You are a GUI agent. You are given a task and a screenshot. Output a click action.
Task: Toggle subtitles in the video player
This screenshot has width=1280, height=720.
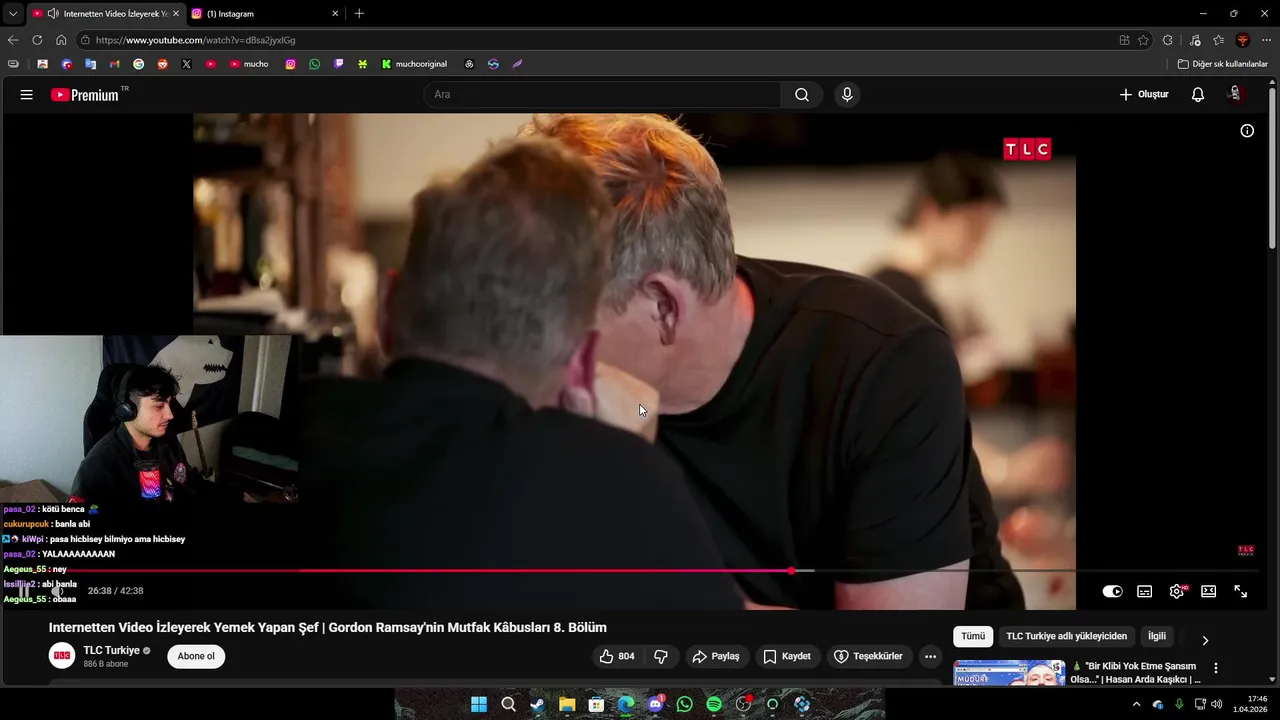pyautogui.click(x=1144, y=591)
